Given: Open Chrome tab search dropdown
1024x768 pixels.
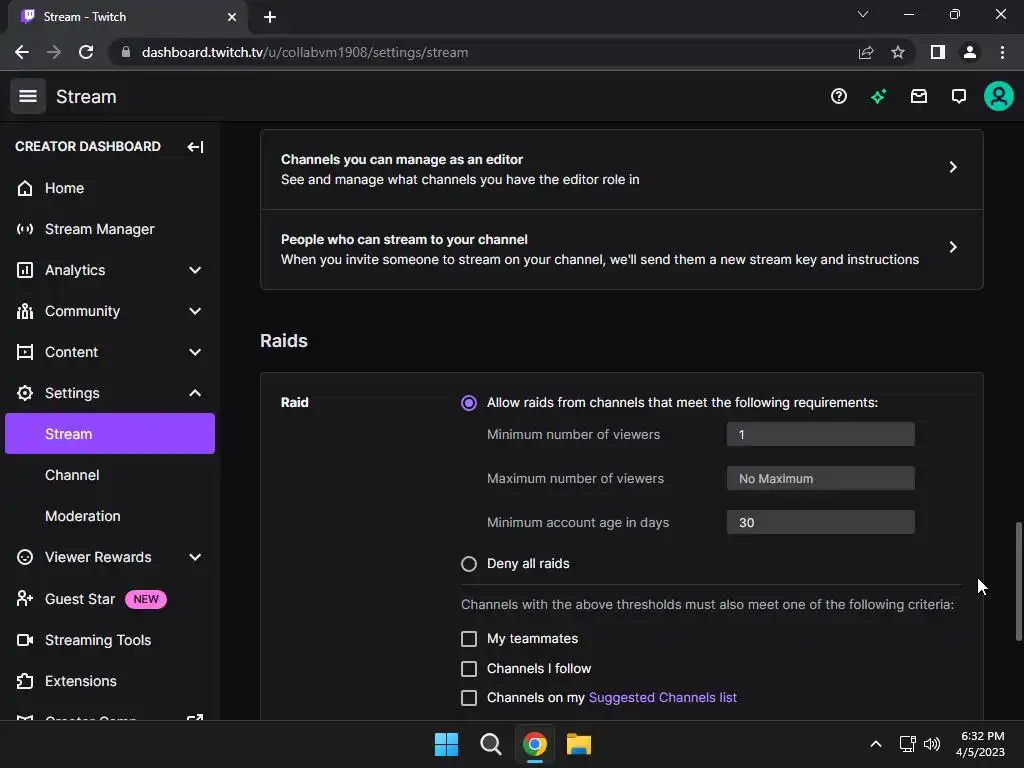Looking at the screenshot, I should click(x=863, y=14).
